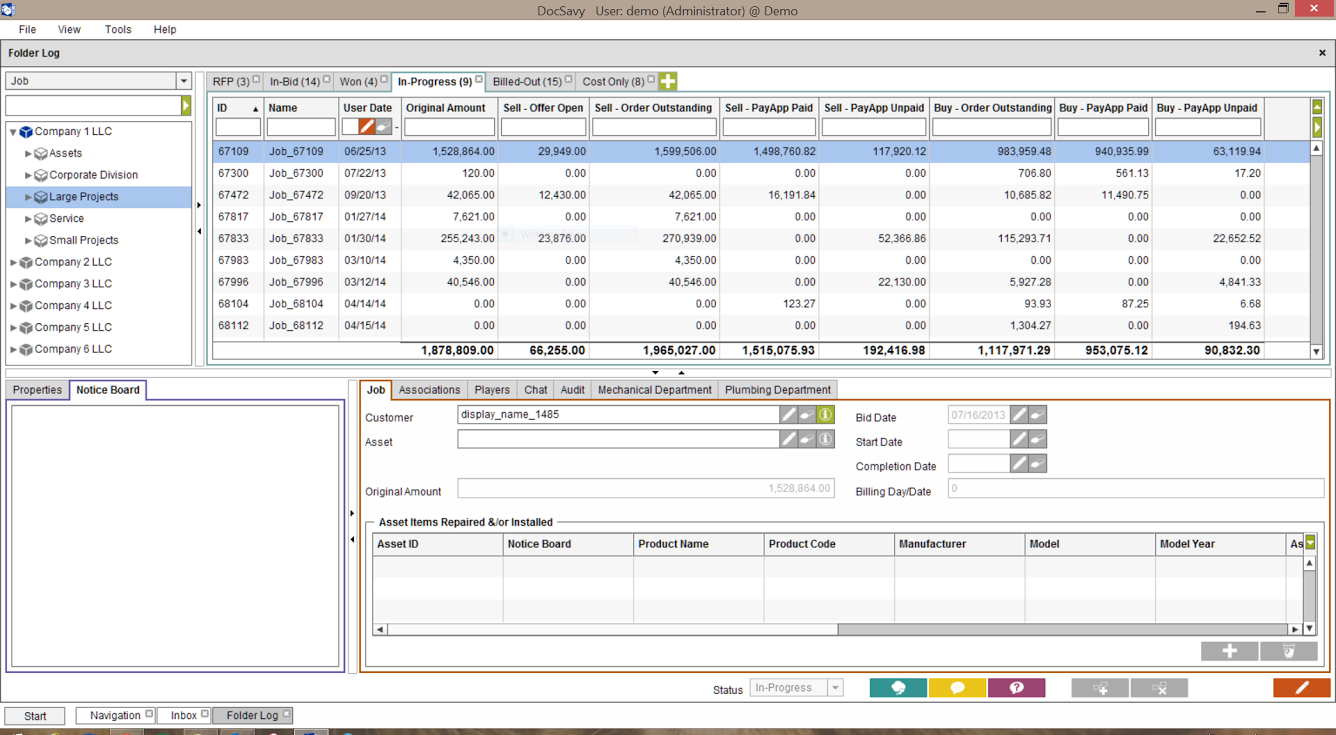Clear the User Date filter with eraser
The image size is (1336, 735).
(383, 127)
